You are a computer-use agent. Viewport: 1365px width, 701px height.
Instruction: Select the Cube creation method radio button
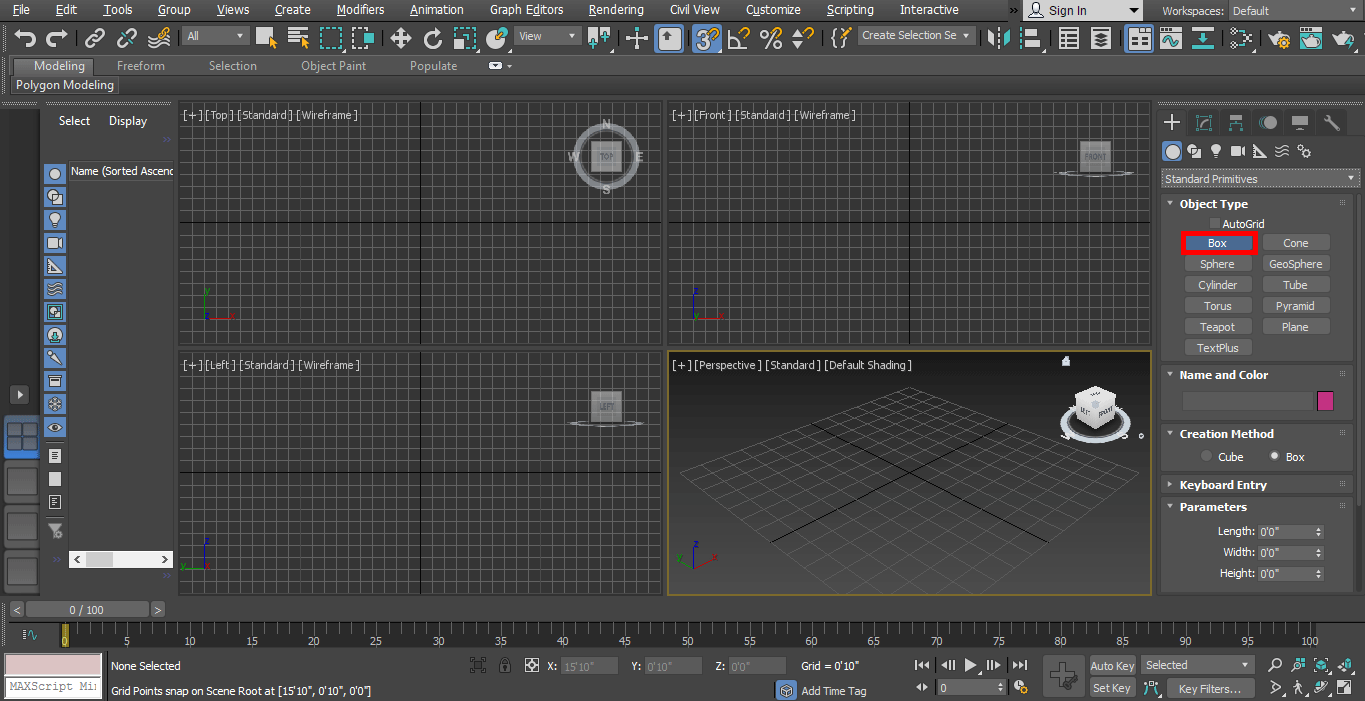(x=1206, y=456)
